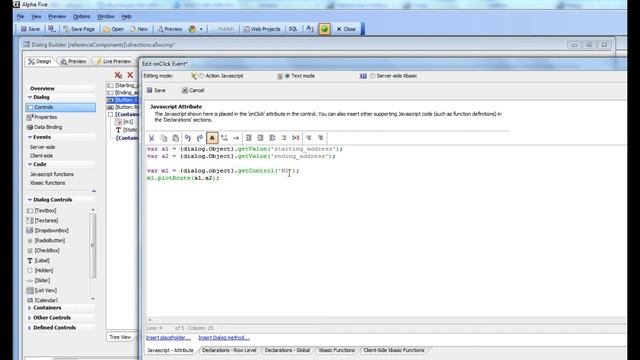Click Save in the main application toolbar
This screenshot has width=640, height=360.
click(x=30, y=29)
